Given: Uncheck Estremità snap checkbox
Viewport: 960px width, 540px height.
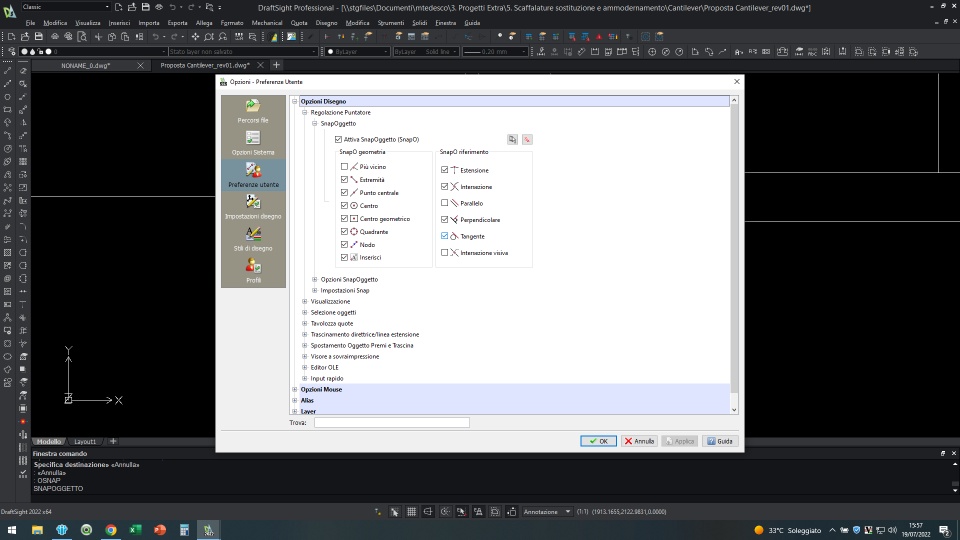Looking at the screenshot, I should click(x=344, y=179).
